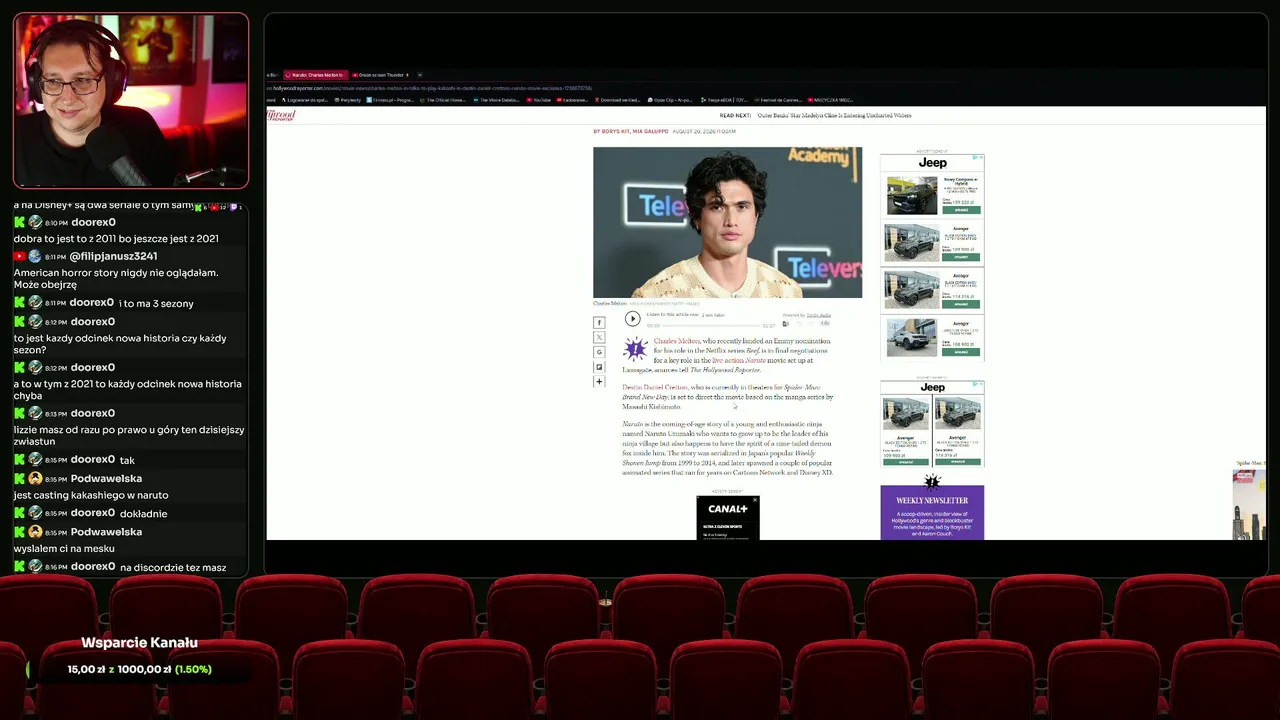The height and width of the screenshot is (720, 1280).
Task: Select chat username @filipjanusz3241
Action: 113,257
